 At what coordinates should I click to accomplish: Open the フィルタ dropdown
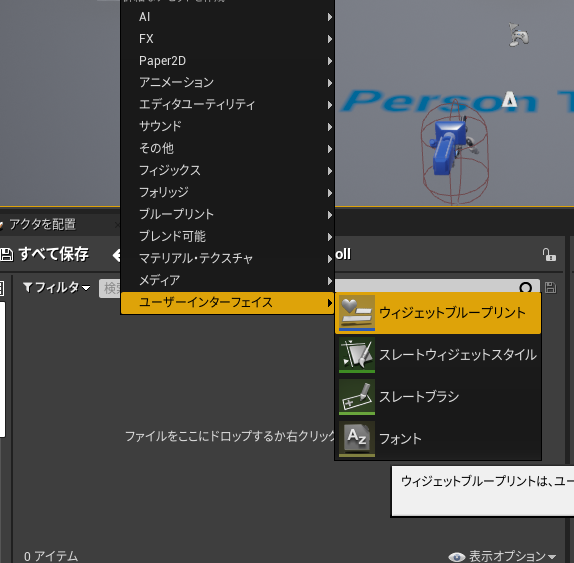57,288
